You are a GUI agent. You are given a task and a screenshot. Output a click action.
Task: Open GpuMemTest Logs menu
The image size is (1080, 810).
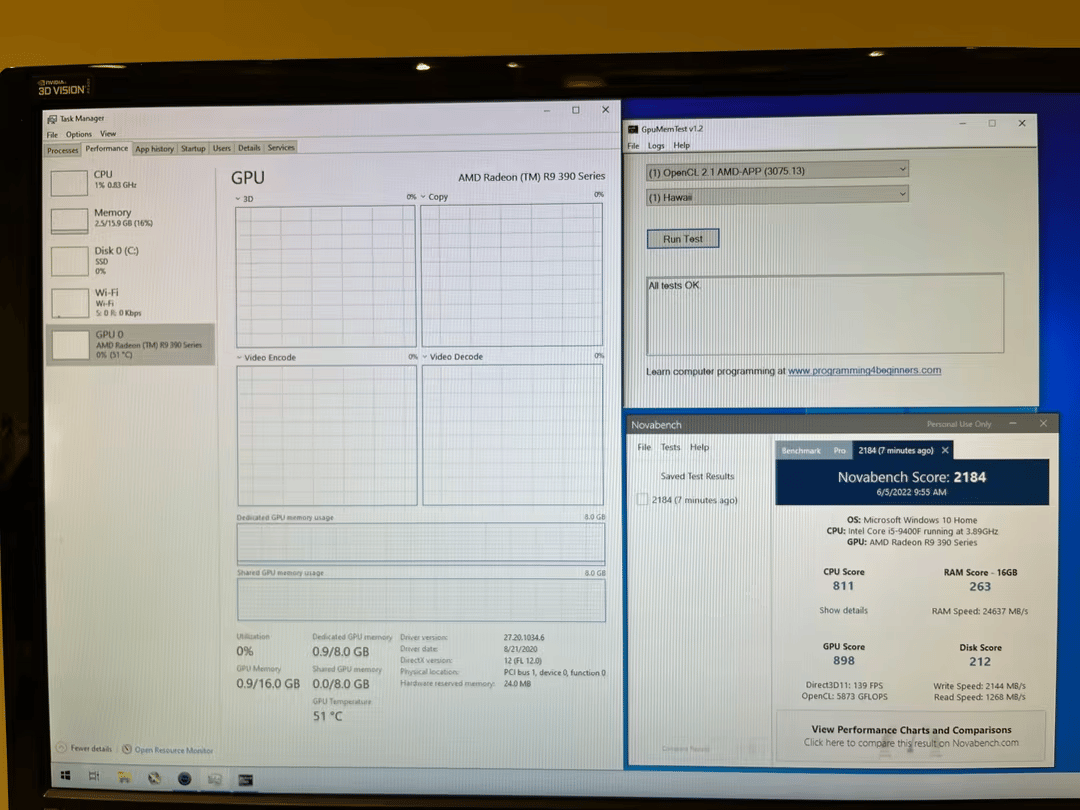(x=656, y=146)
